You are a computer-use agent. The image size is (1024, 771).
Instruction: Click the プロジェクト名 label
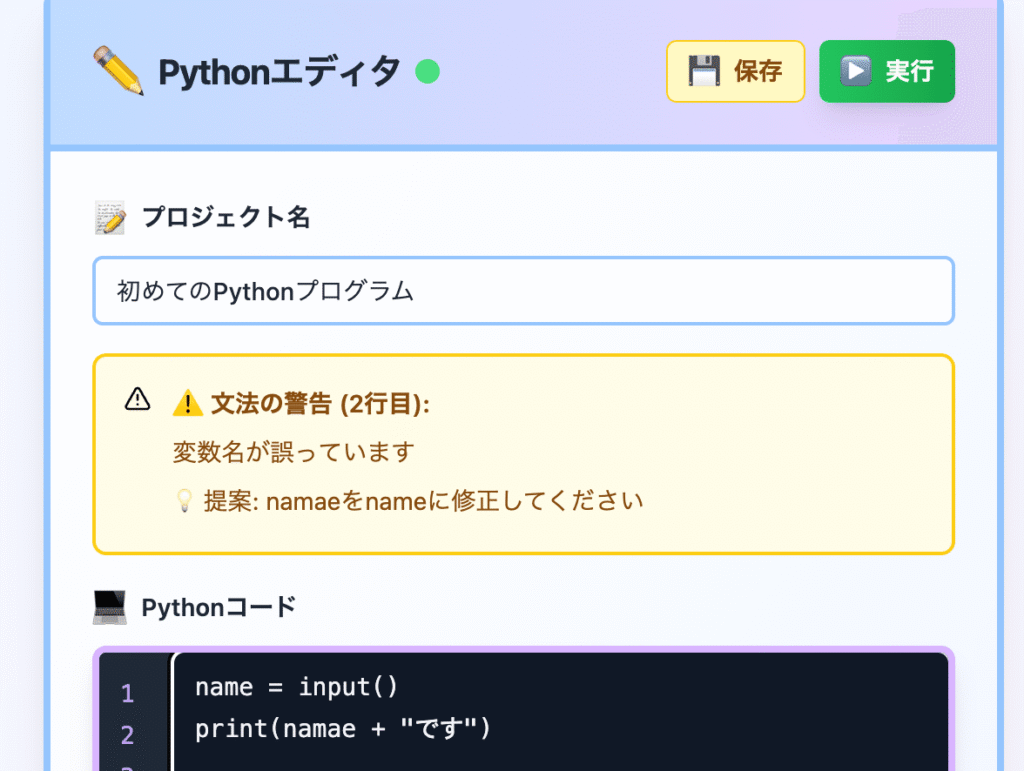point(226,217)
